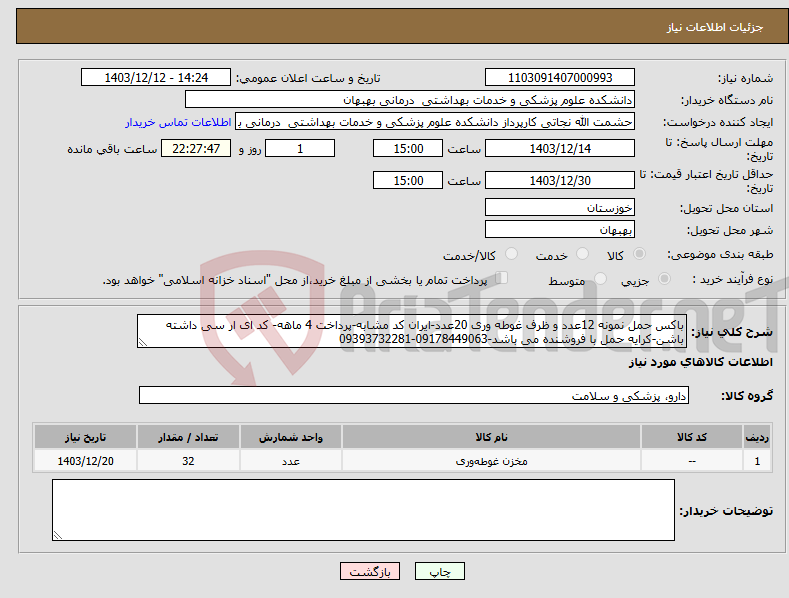
Task: Click the need date cell 1403/12/20
Action: 86,461
